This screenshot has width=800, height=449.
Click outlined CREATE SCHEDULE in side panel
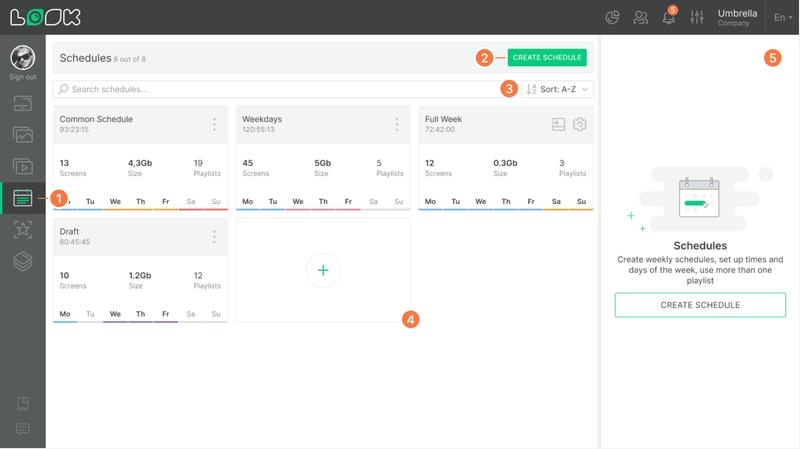[x=700, y=305]
